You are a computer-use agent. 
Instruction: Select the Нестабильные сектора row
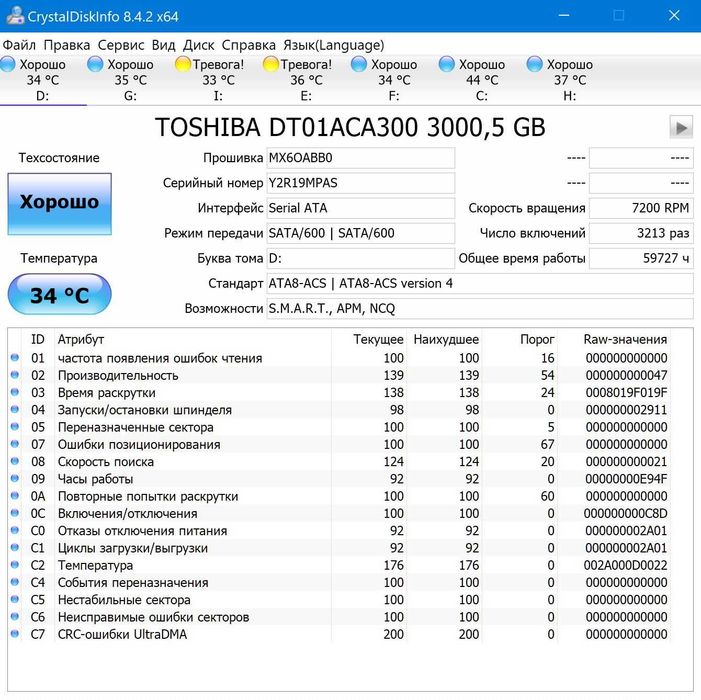coord(339,599)
